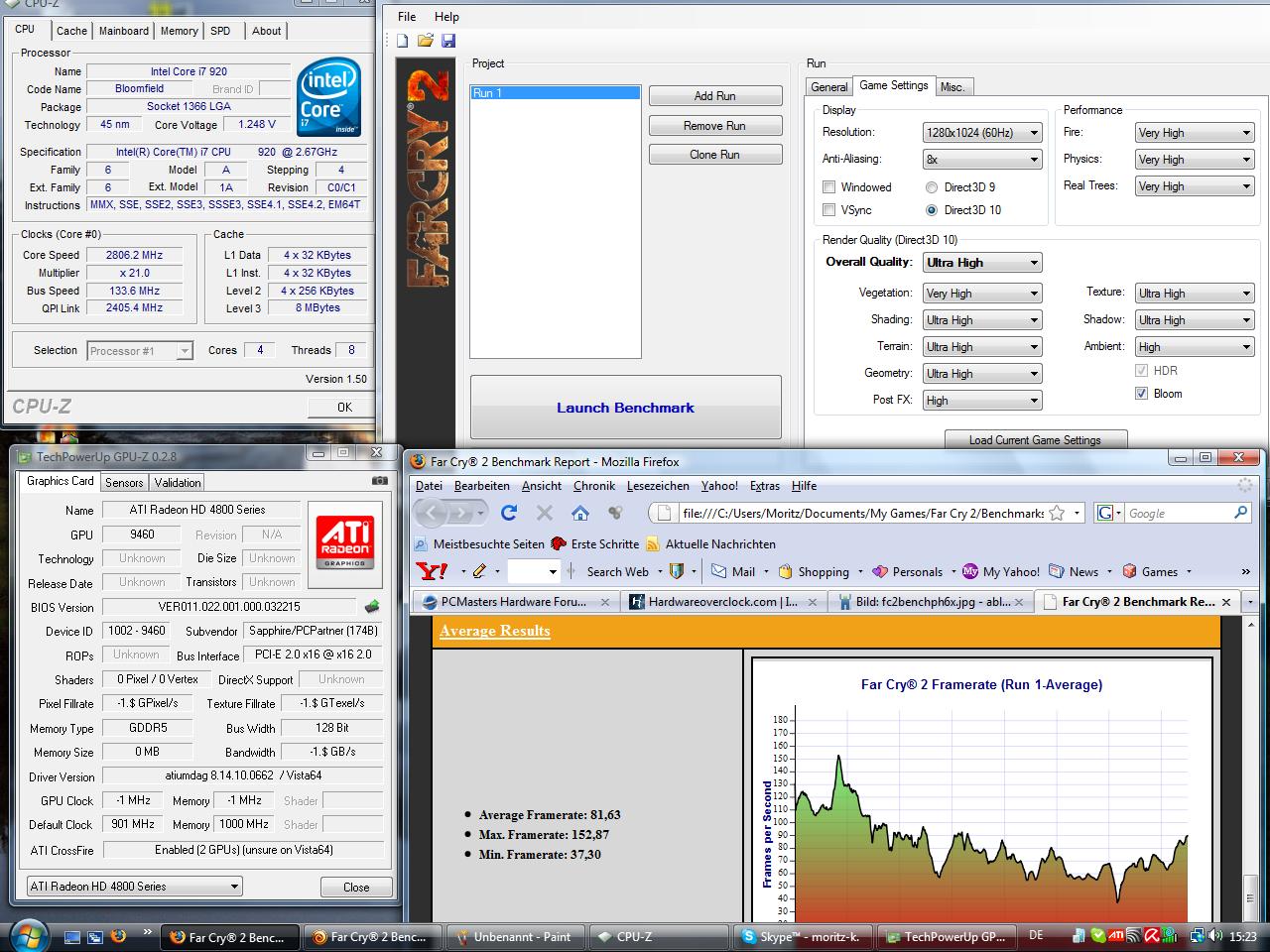Open the Terrain quality dropdown
Viewport: 1270px width, 952px height.
pyautogui.click(x=982, y=347)
